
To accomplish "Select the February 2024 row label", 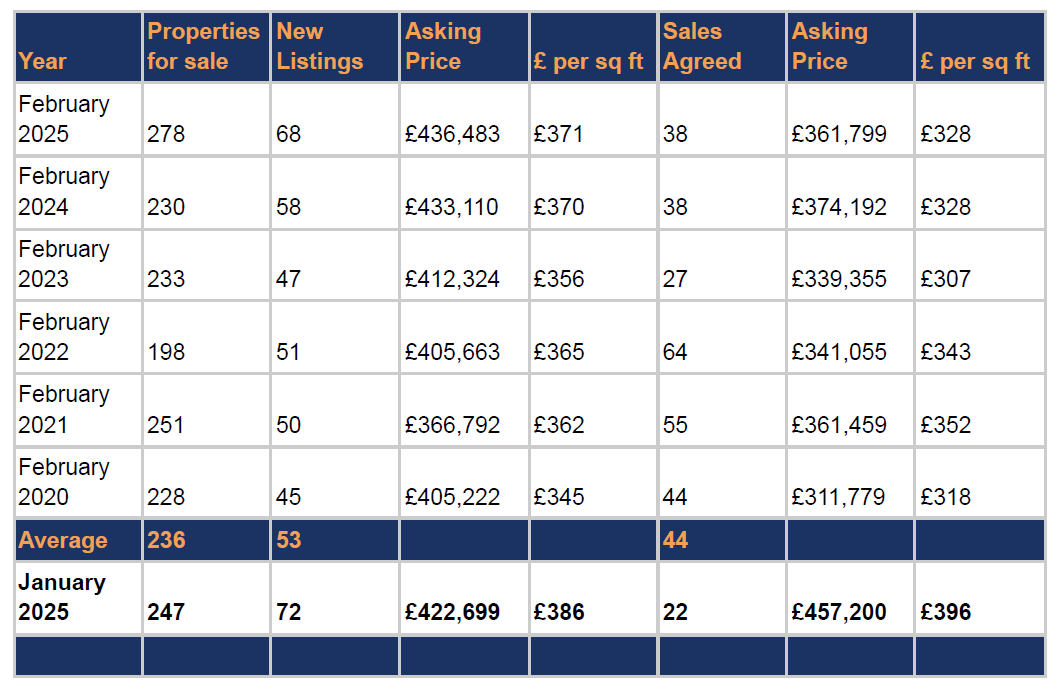I will click(64, 191).
